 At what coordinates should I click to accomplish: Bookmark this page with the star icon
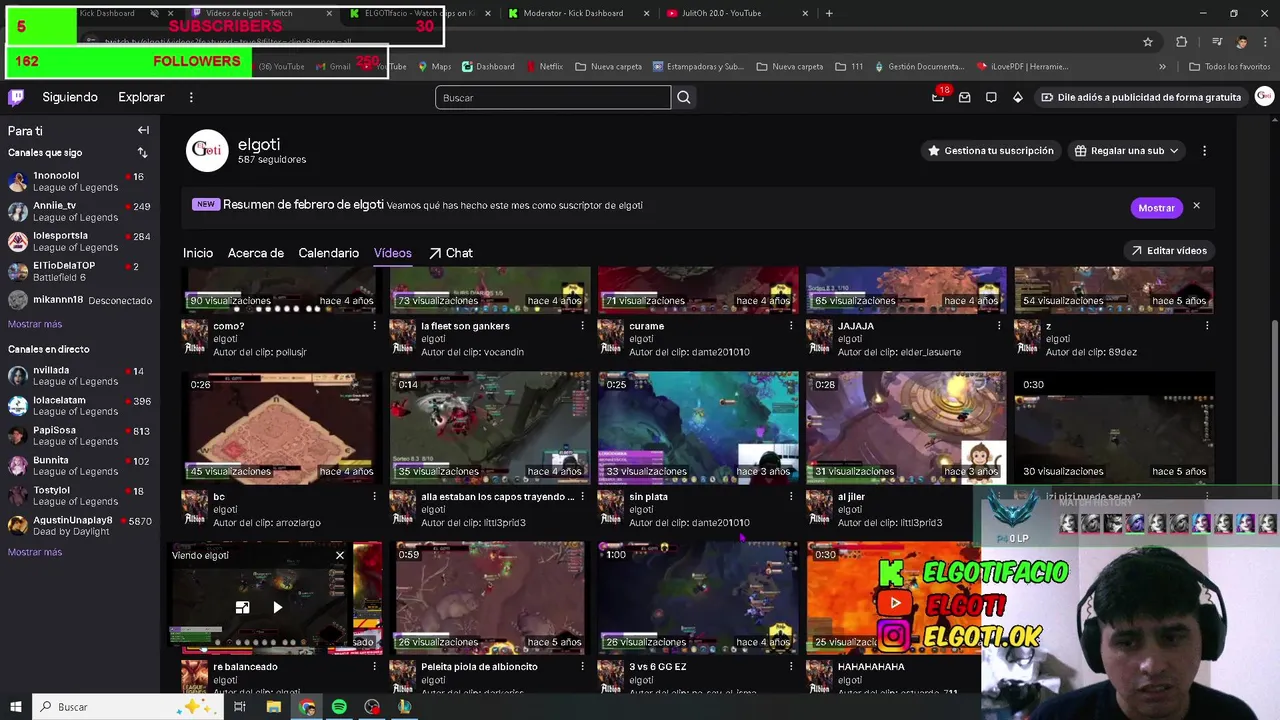click(x=1148, y=42)
